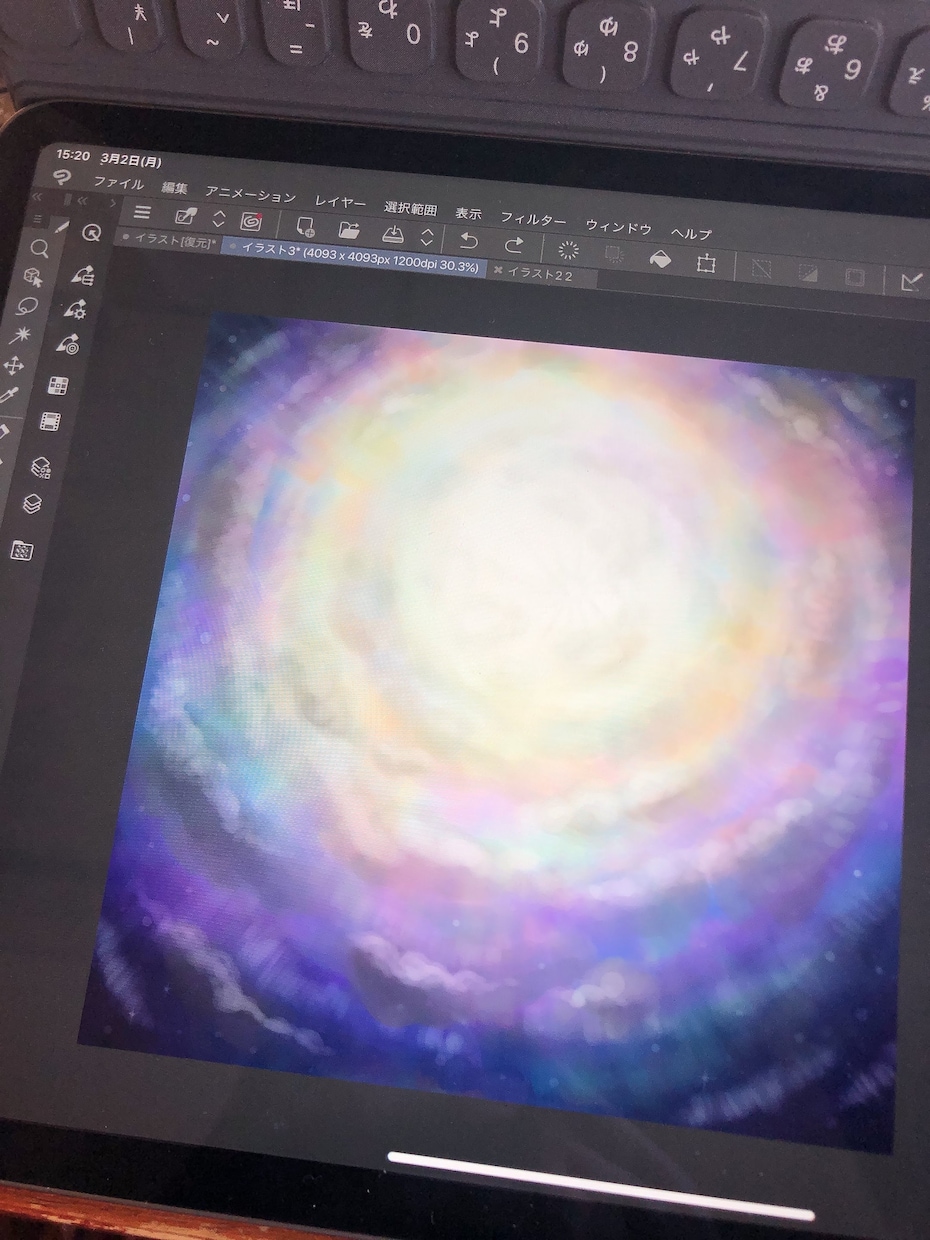The height and width of the screenshot is (1240, 930).
Task: Click the Fill bucket icon in command bar
Action: click(661, 259)
